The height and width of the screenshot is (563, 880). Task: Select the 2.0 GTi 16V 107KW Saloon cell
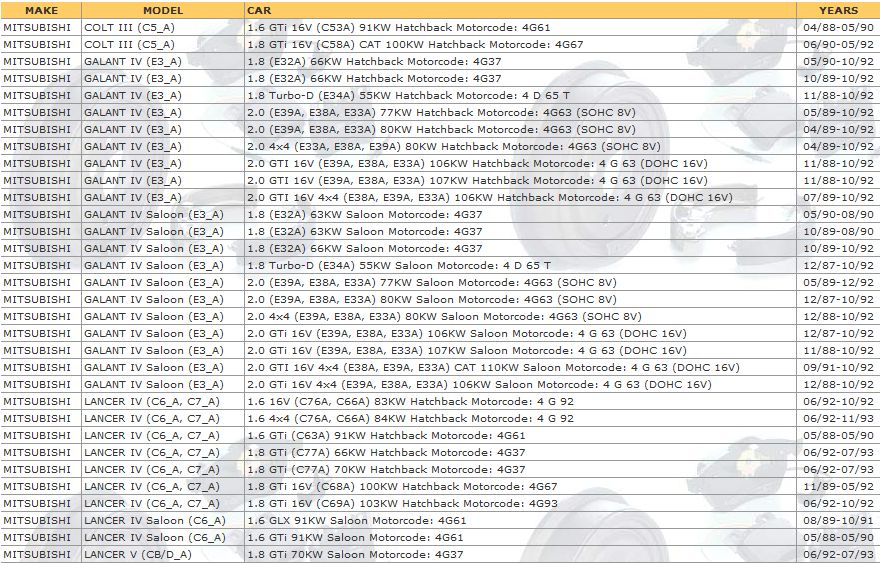[x=520, y=350]
